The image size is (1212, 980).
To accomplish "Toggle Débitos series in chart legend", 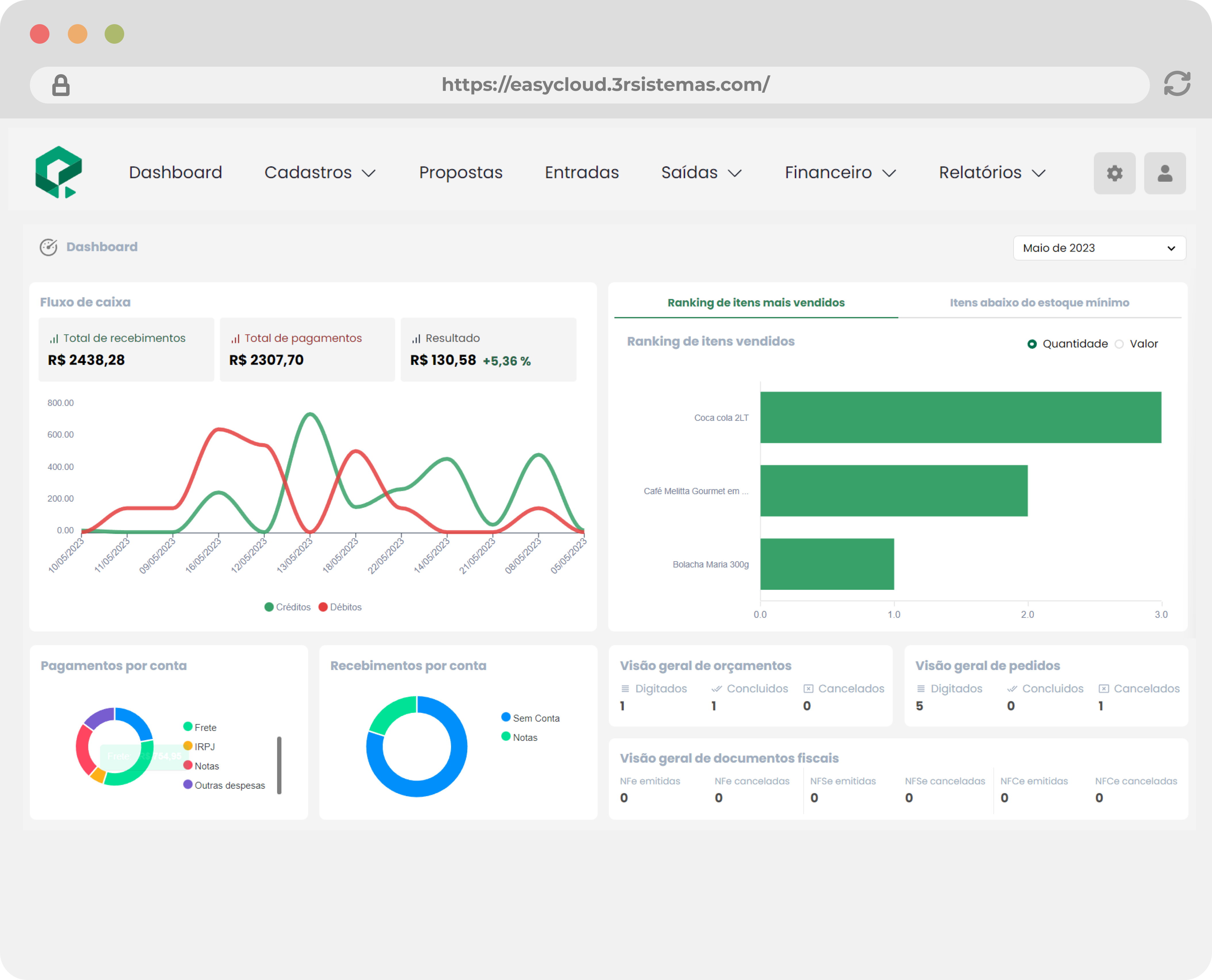I will [x=340, y=607].
